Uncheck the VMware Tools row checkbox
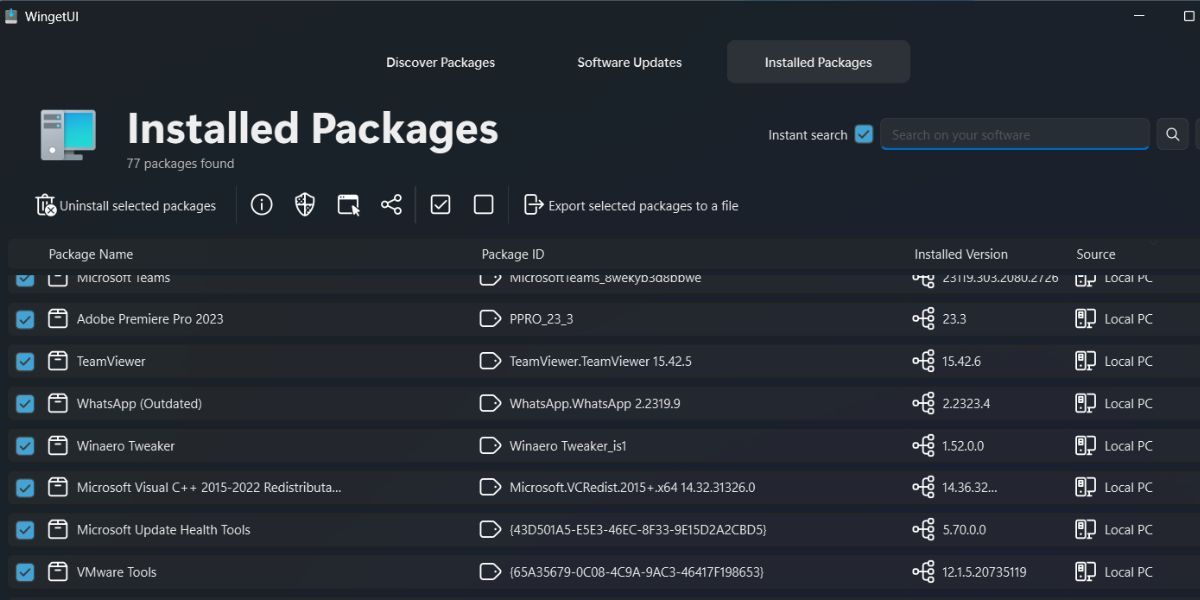1200x600 pixels. click(x=25, y=572)
